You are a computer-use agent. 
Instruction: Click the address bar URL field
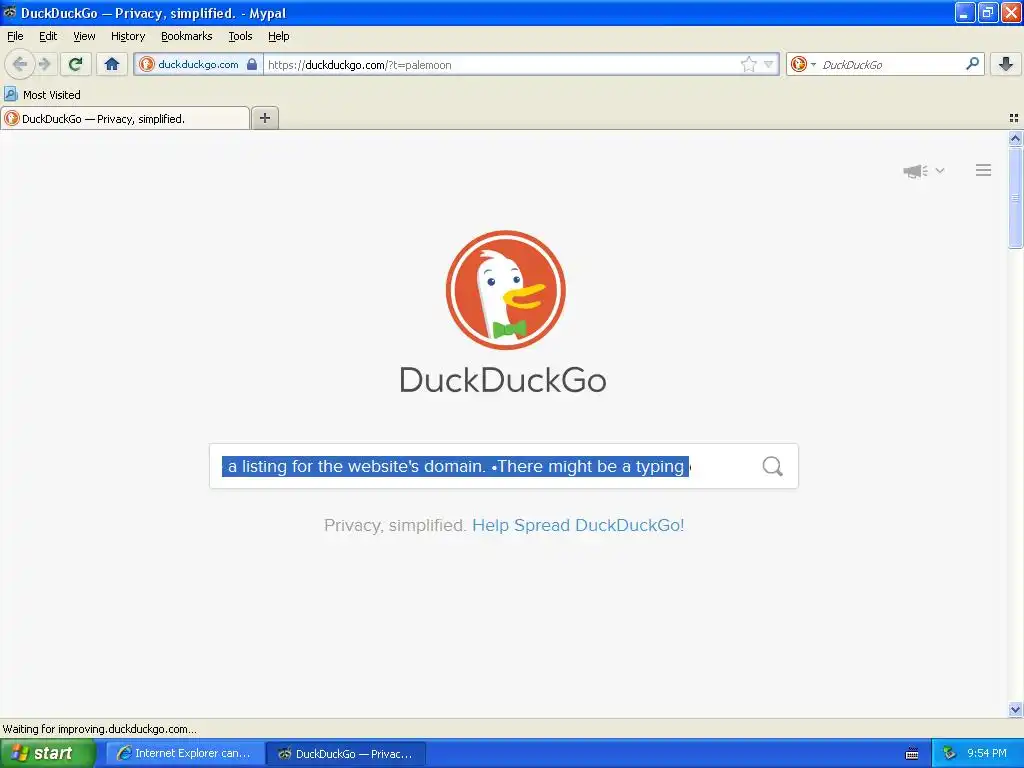pos(502,64)
